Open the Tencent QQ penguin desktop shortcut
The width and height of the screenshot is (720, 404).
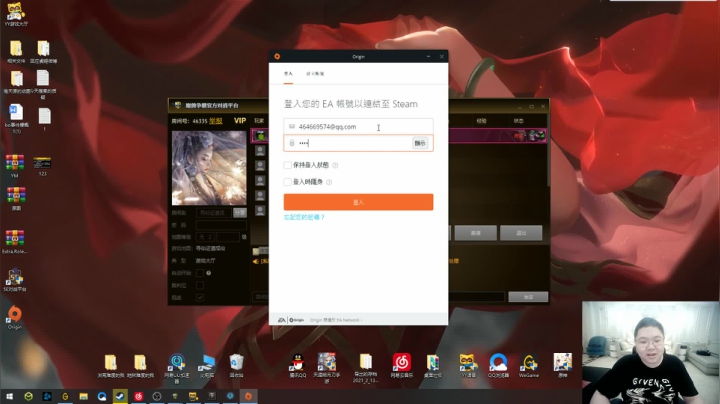coord(298,366)
